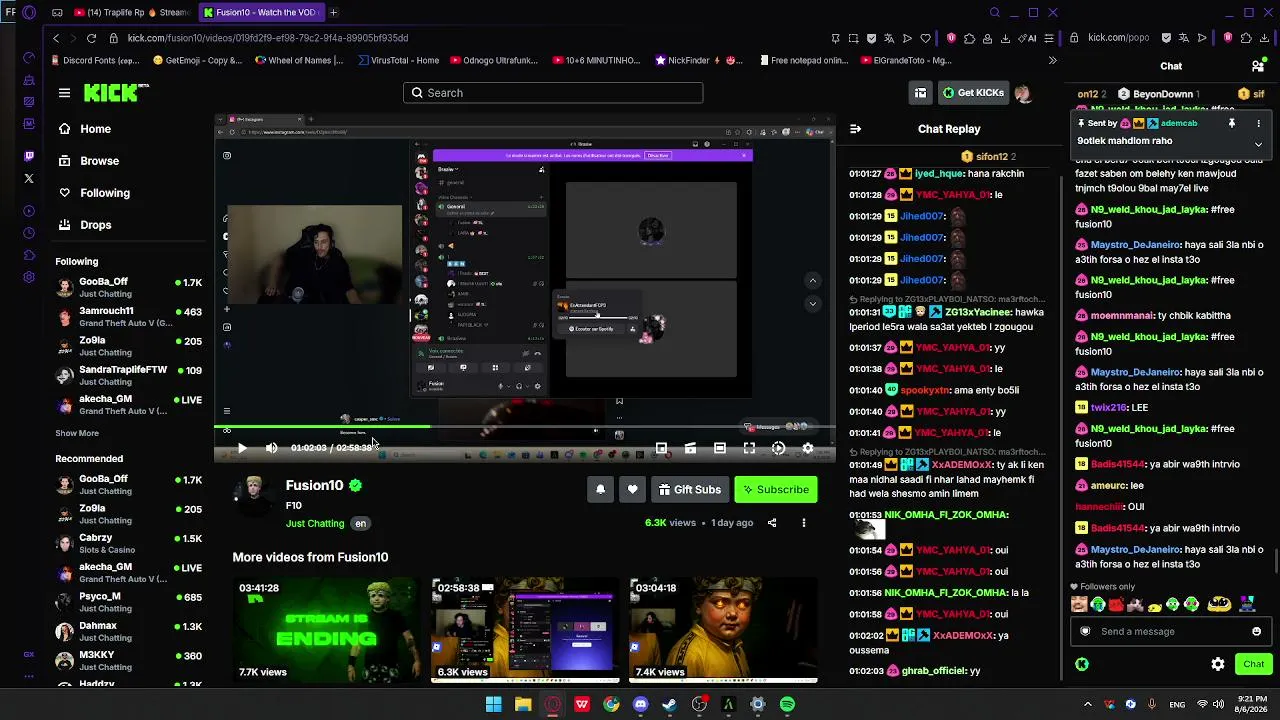Image resolution: width=1280 pixels, height=720 pixels.
Task: Open the Kick hamburger menu
Action: click(64, 93)
